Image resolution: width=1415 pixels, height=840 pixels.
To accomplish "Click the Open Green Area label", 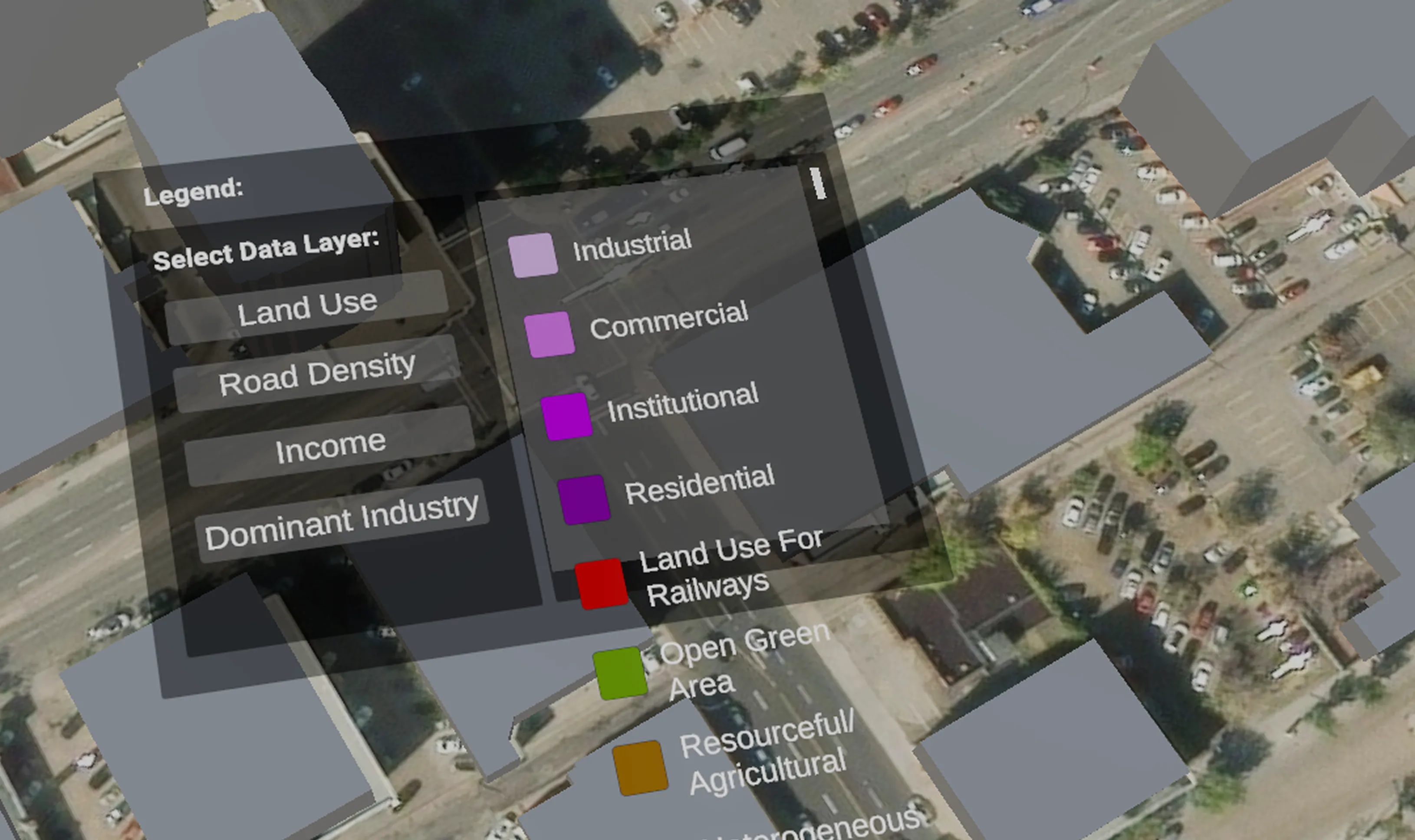I will click(736, 660).
